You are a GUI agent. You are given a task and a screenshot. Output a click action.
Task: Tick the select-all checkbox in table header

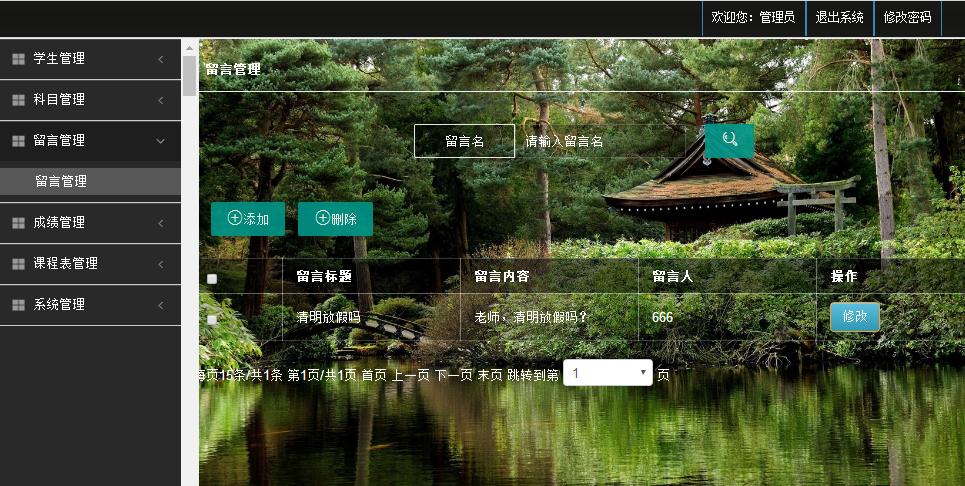click(212, 279)
